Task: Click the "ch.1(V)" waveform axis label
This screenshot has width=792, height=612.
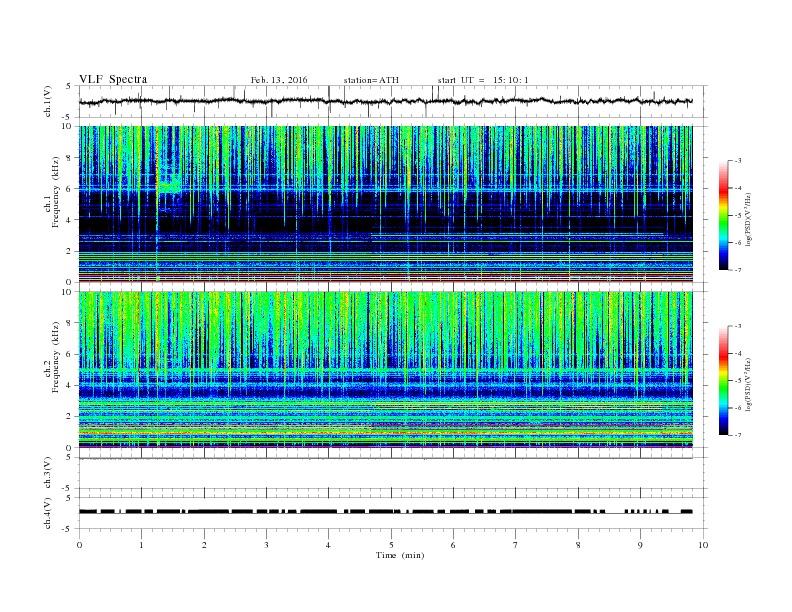Action: point(48,101)
